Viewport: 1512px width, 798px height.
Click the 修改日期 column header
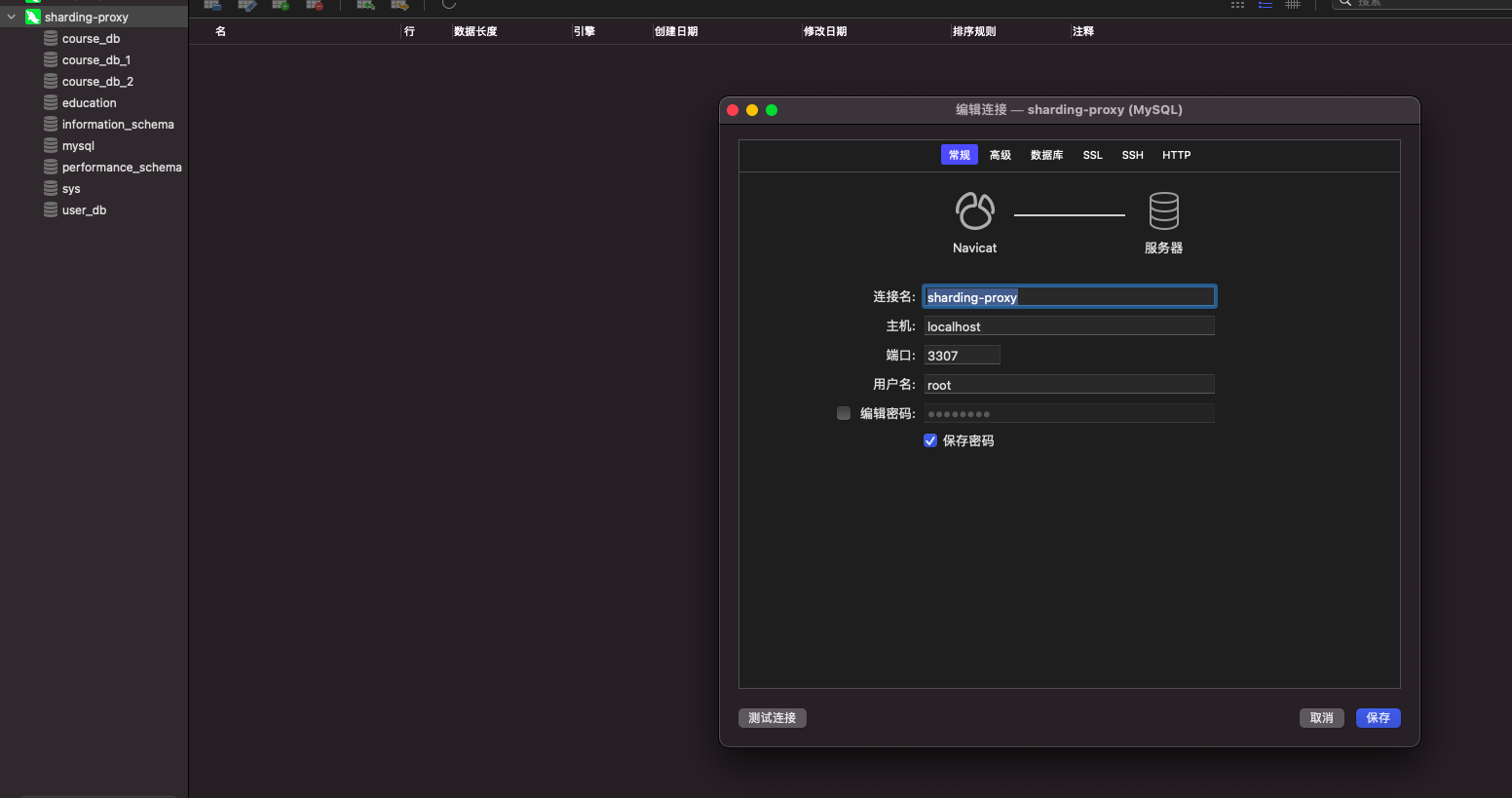point(825,31)
